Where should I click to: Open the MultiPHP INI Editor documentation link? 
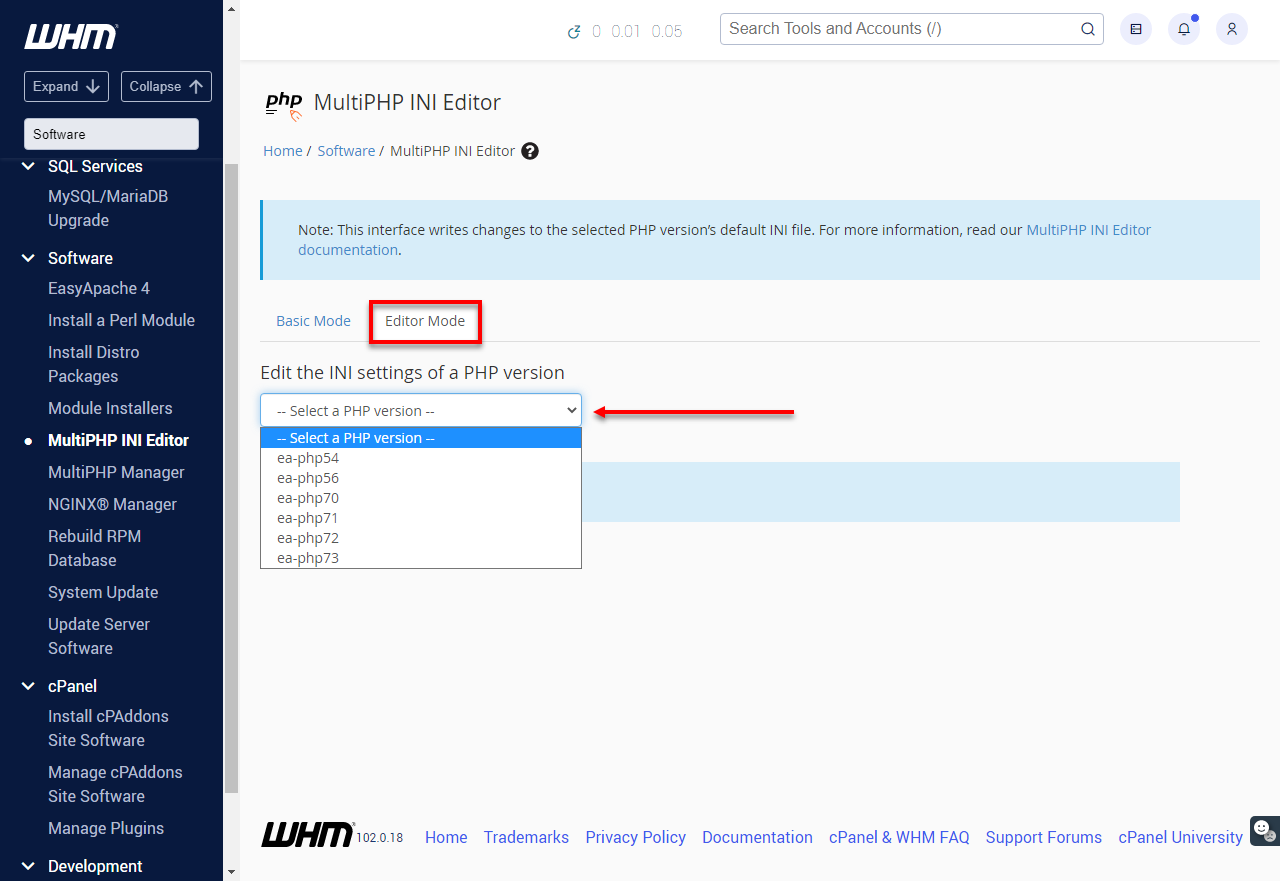click(1088, 229)
